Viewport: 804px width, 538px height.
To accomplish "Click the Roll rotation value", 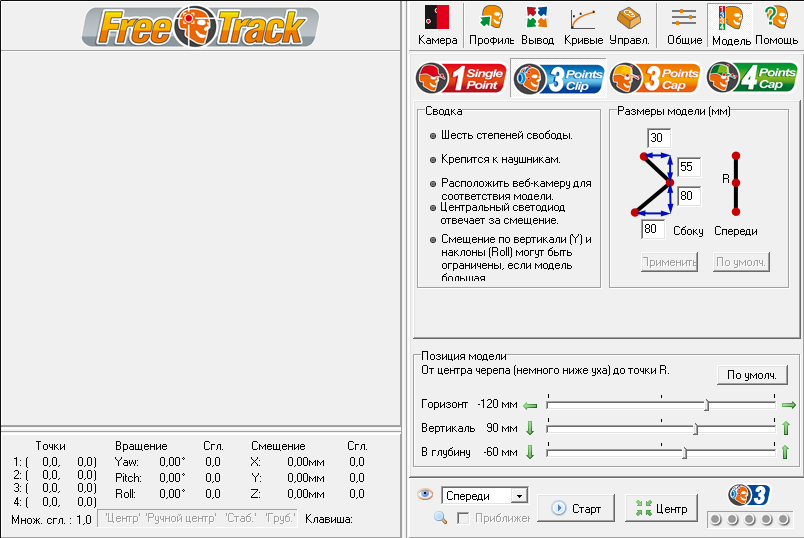I will [x=172, y=494].
